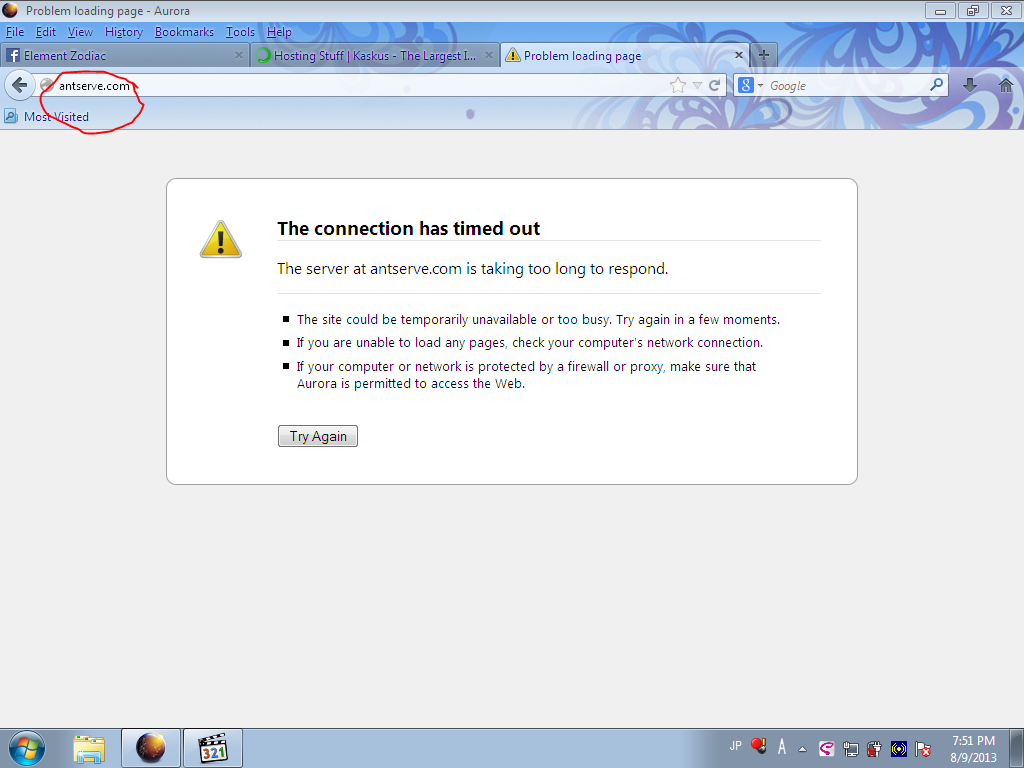
Task: Click the 'protected by a firewall or proxy' line
Action: click(526, 375)
